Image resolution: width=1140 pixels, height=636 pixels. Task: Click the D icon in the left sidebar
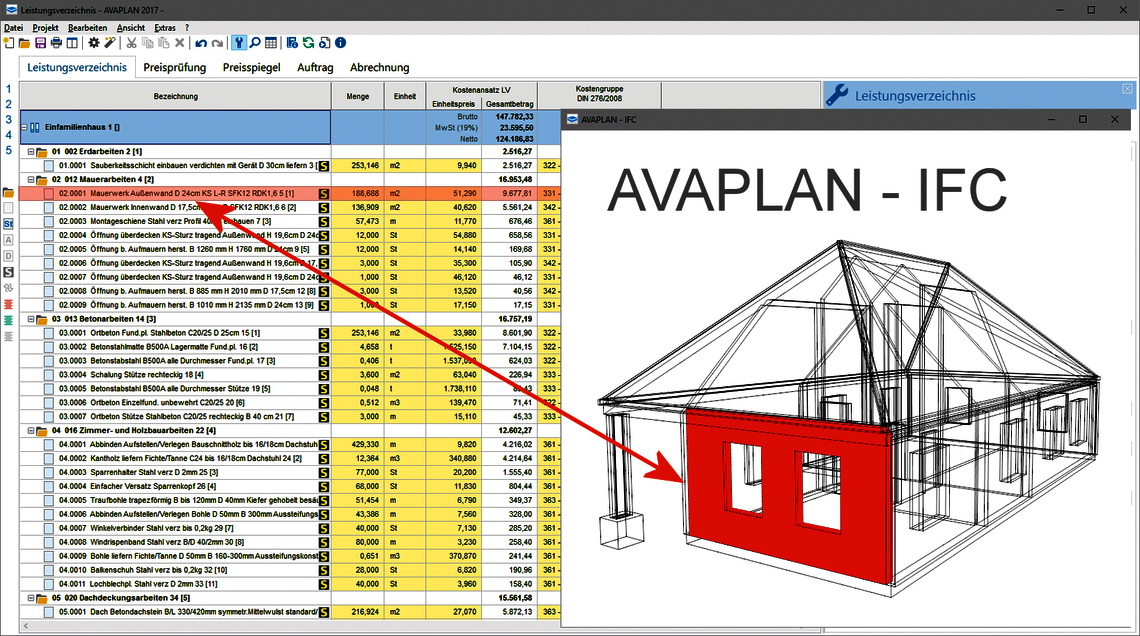point(9,256)
